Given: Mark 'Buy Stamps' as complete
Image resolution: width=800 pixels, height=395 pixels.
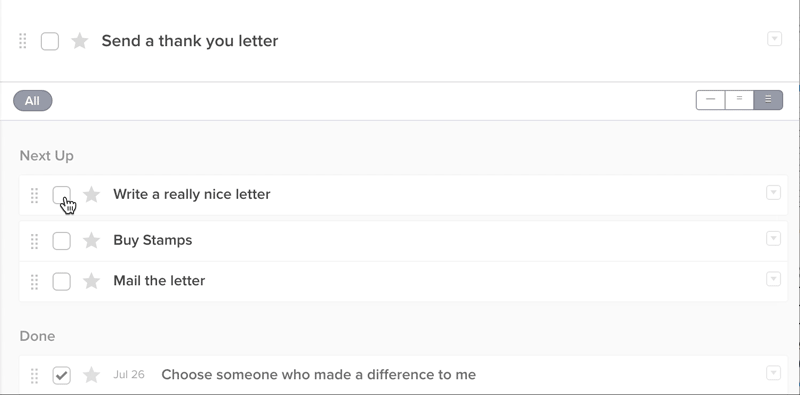Looking at the screenshot, I should 62,241.
